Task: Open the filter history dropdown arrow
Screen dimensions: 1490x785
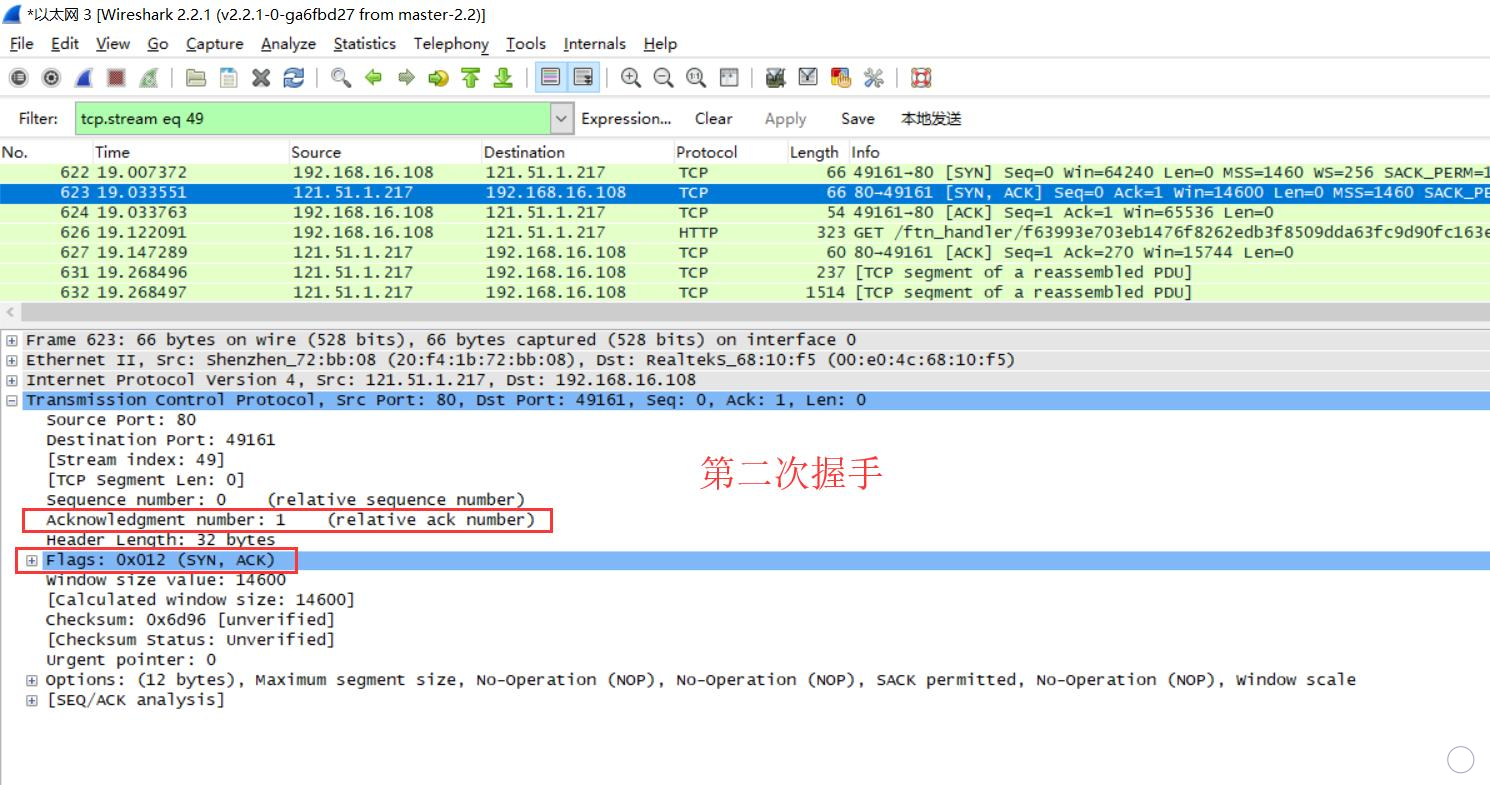Action: [563, 118]
